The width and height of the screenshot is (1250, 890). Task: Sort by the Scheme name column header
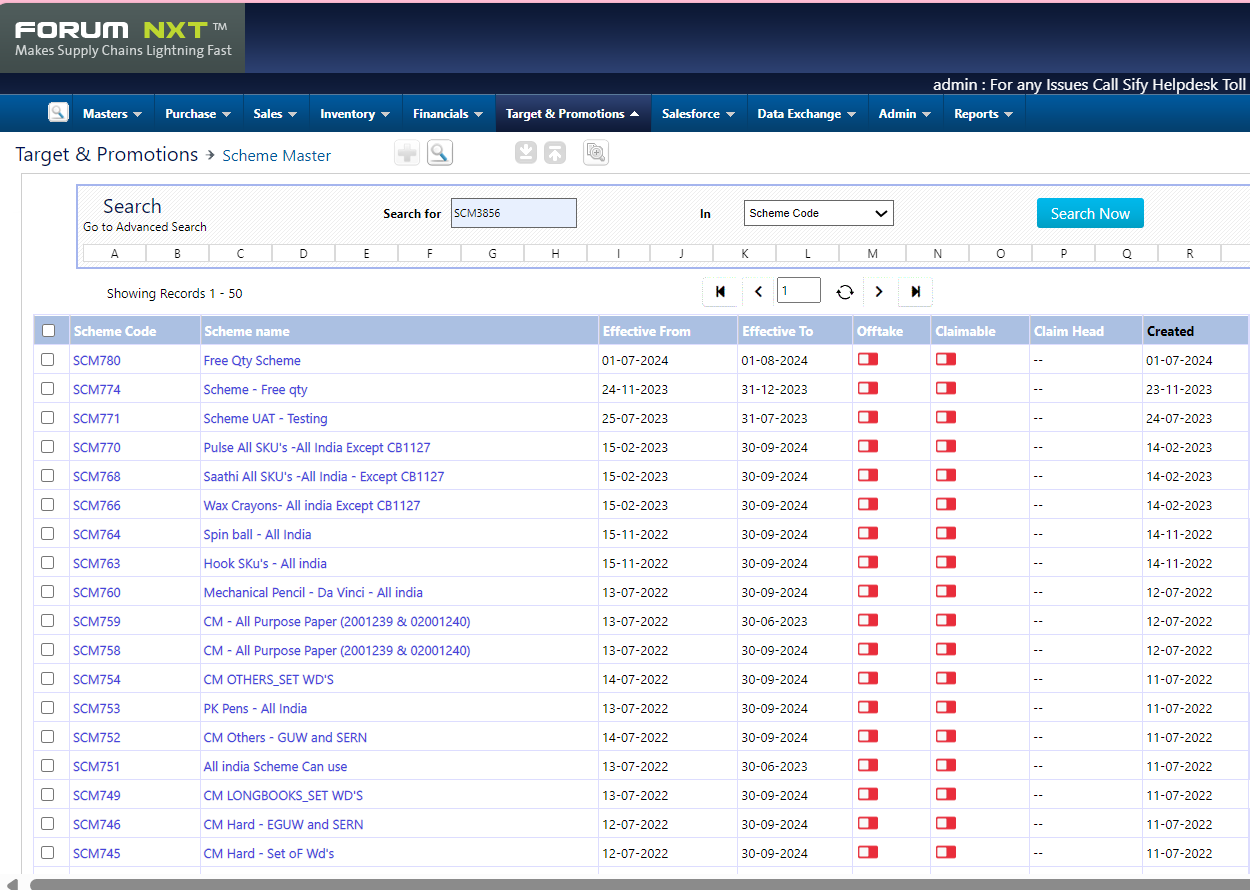[246, 331]
